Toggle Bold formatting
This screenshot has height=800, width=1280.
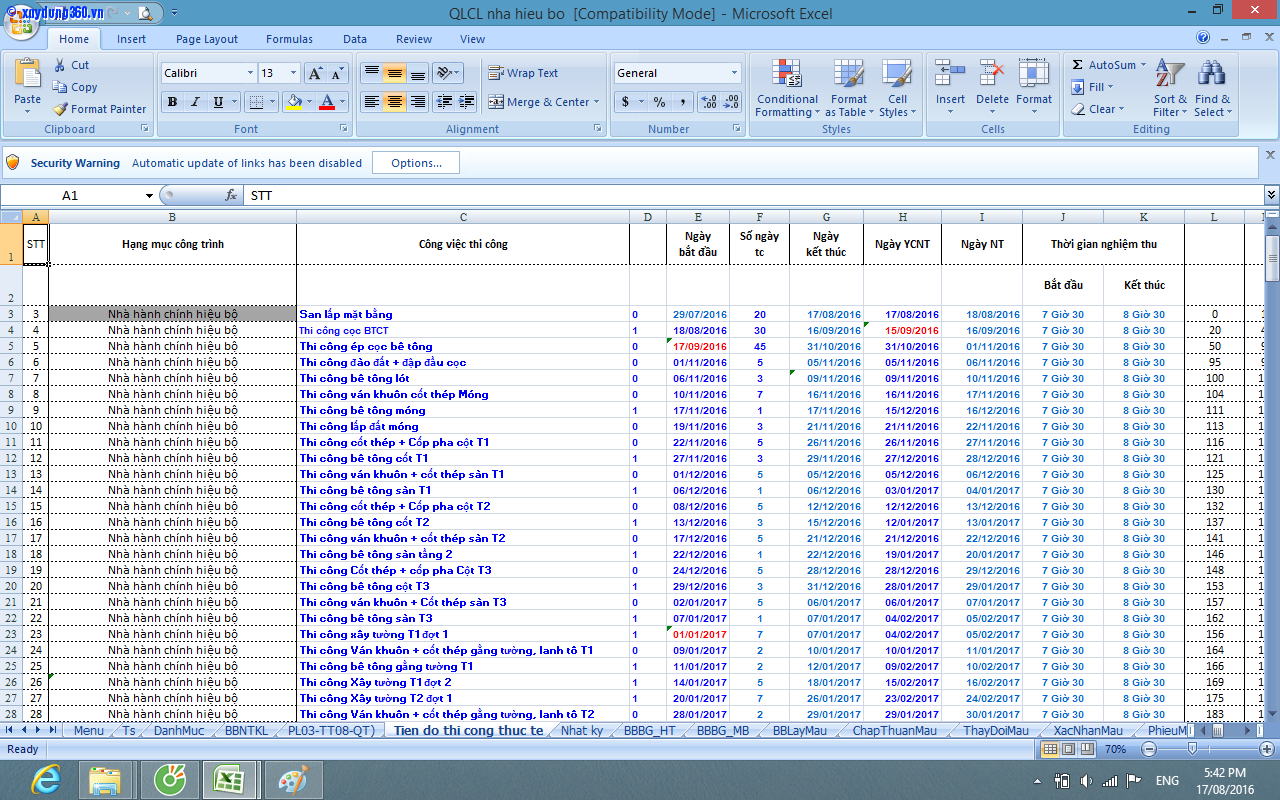pos(172,102)
